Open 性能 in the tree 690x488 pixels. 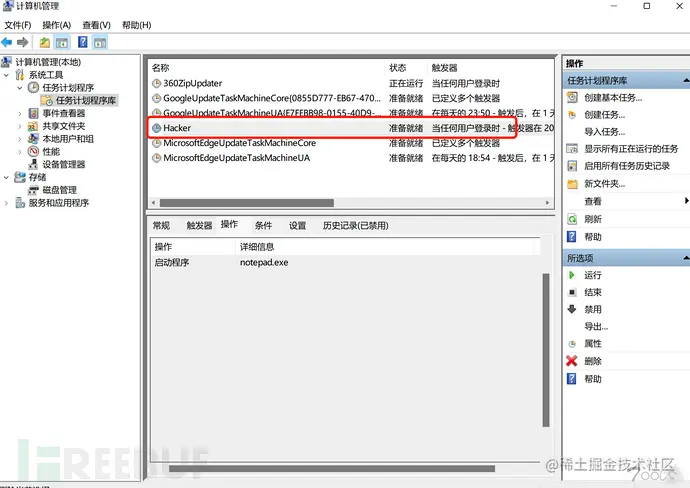(x=51, y=151)
